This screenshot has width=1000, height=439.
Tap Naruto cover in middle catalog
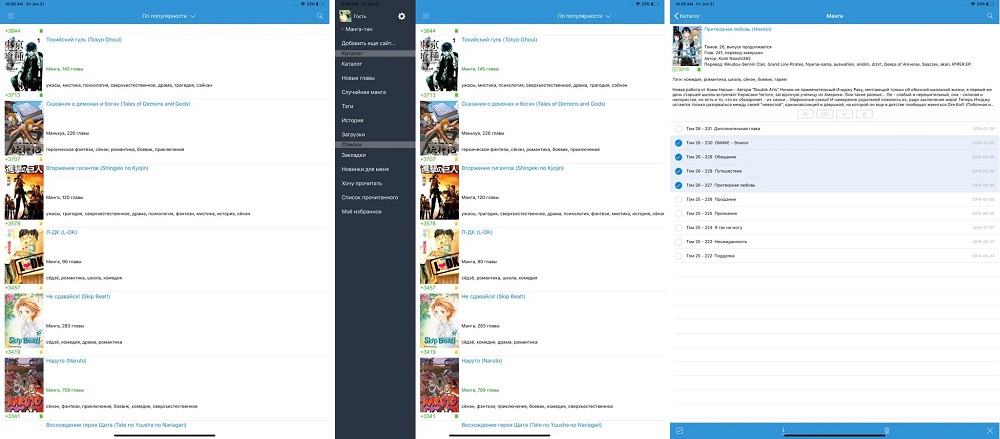pos(439,385)
